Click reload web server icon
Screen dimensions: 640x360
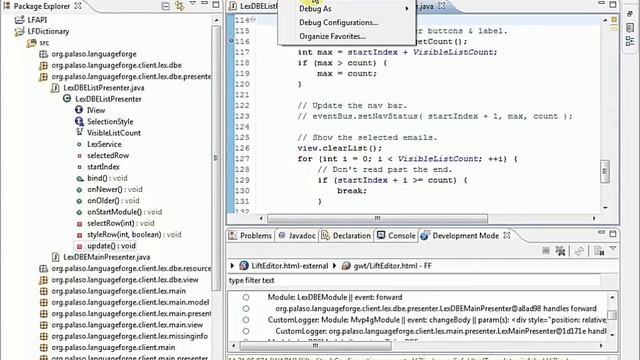[x=579, y=251]
